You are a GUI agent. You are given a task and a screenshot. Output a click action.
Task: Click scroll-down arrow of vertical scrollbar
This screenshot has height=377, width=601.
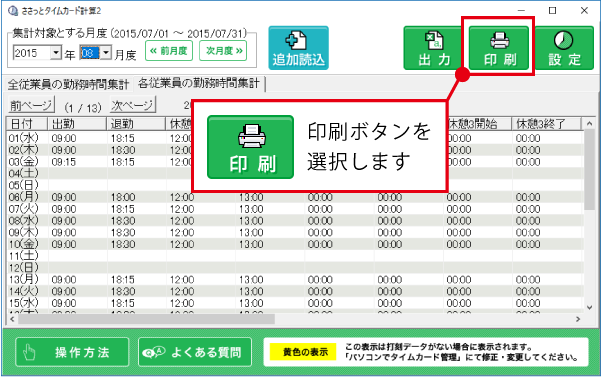click(x=590, y=307)
